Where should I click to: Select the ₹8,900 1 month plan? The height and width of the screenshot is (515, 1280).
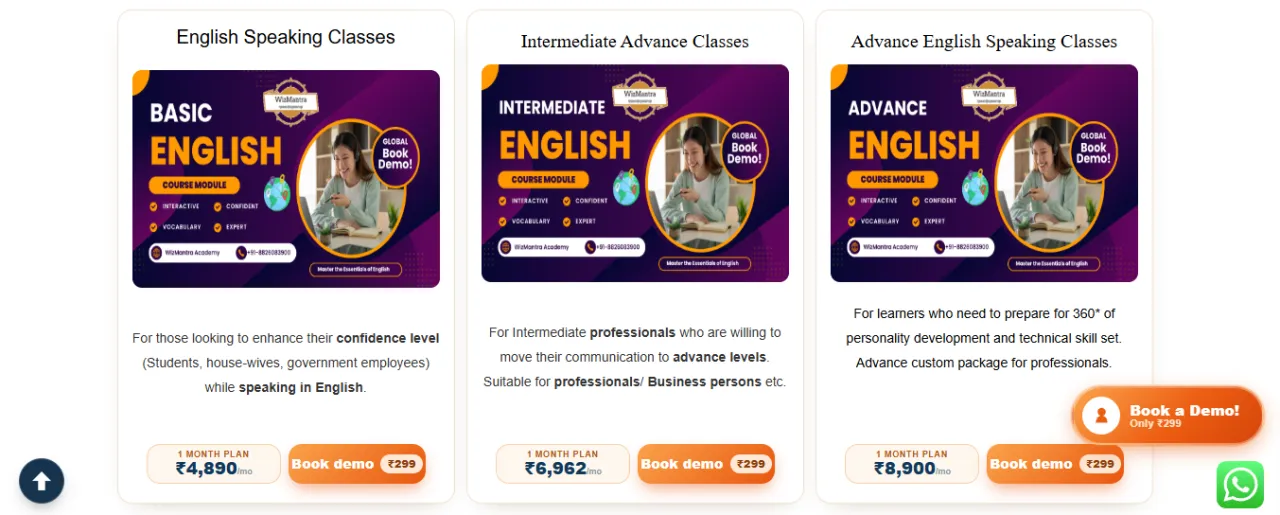coord(912,464)
